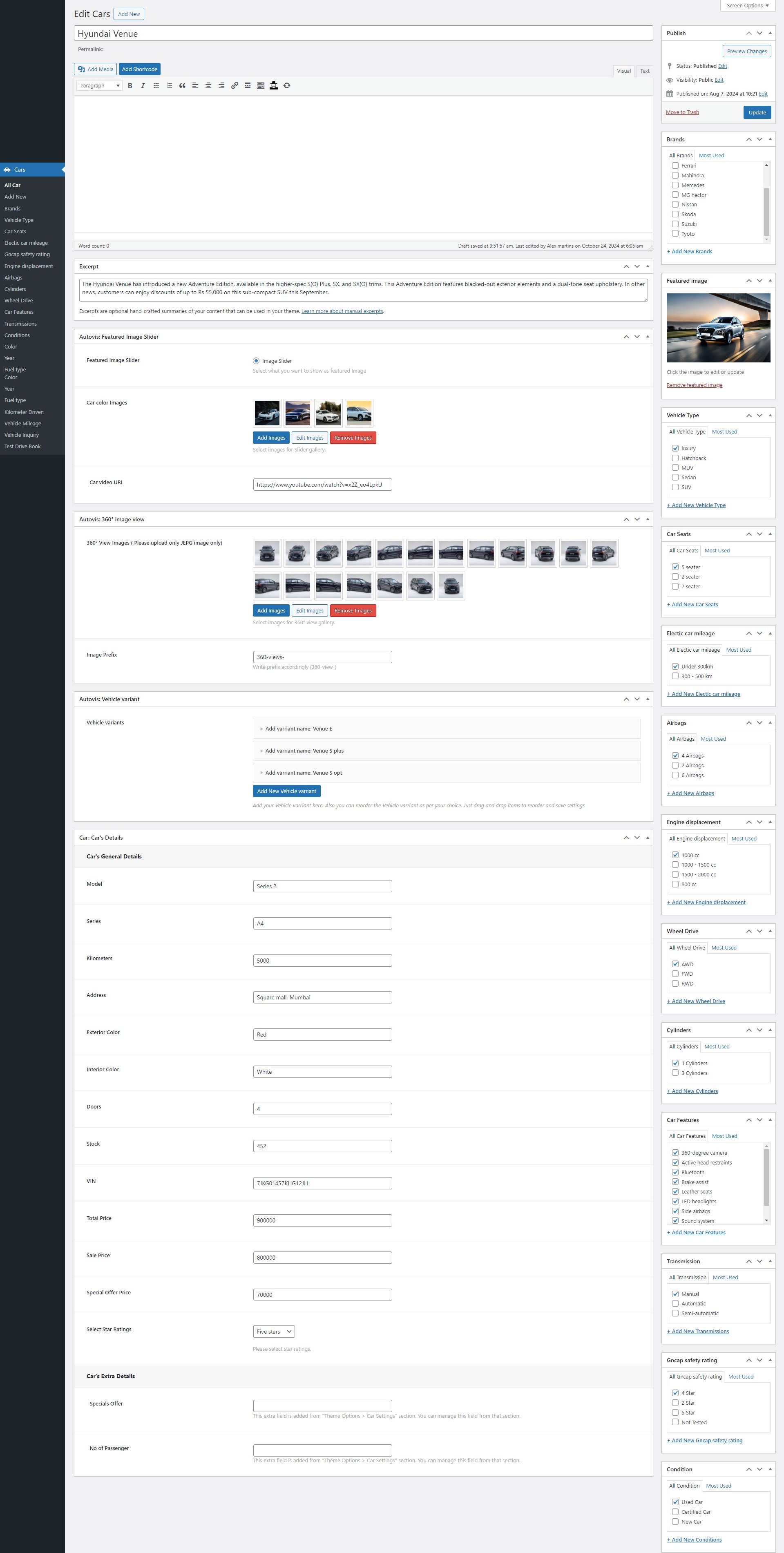Move the Excerpt panel down

637,266
